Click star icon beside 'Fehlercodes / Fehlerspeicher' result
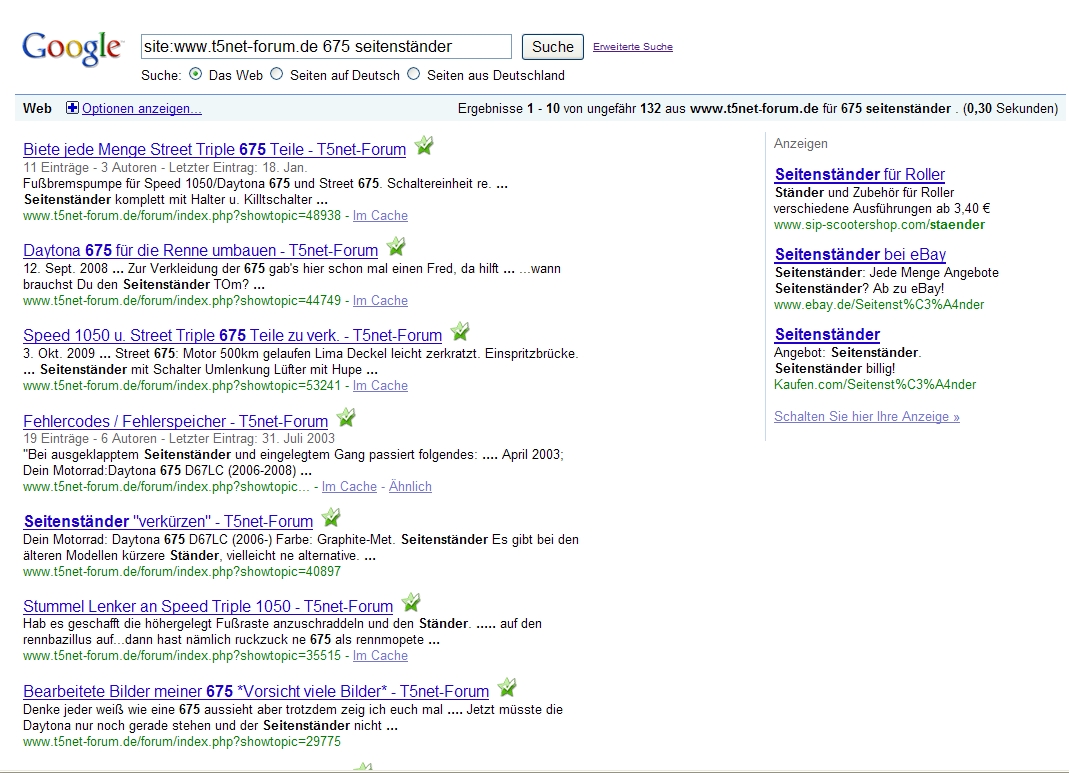Image resolution: width=1069 pixels, height=773 pixels. pyautogui.click(x=346, y=416)
